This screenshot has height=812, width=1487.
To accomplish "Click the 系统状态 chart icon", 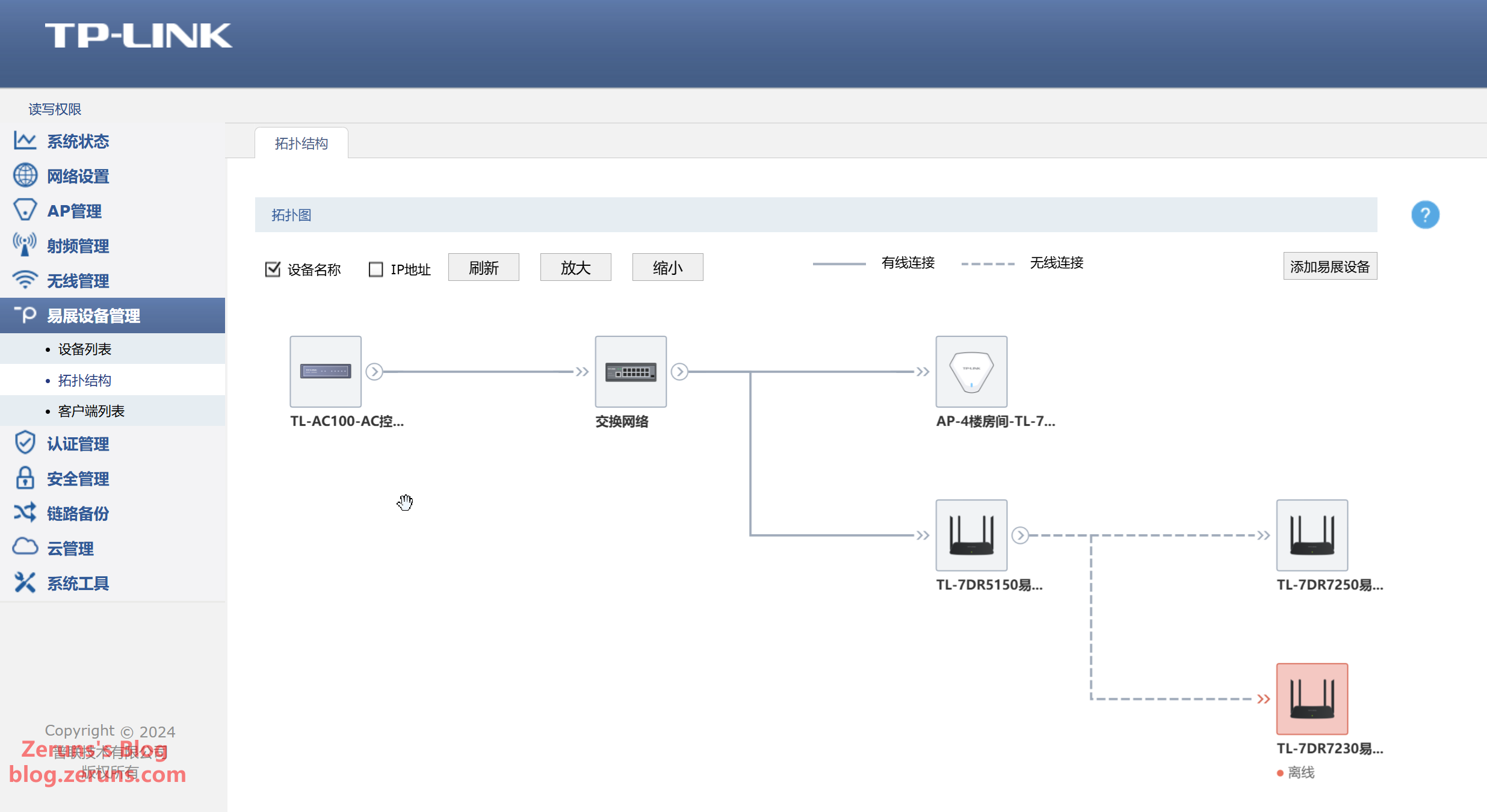I will coord(25,141).
